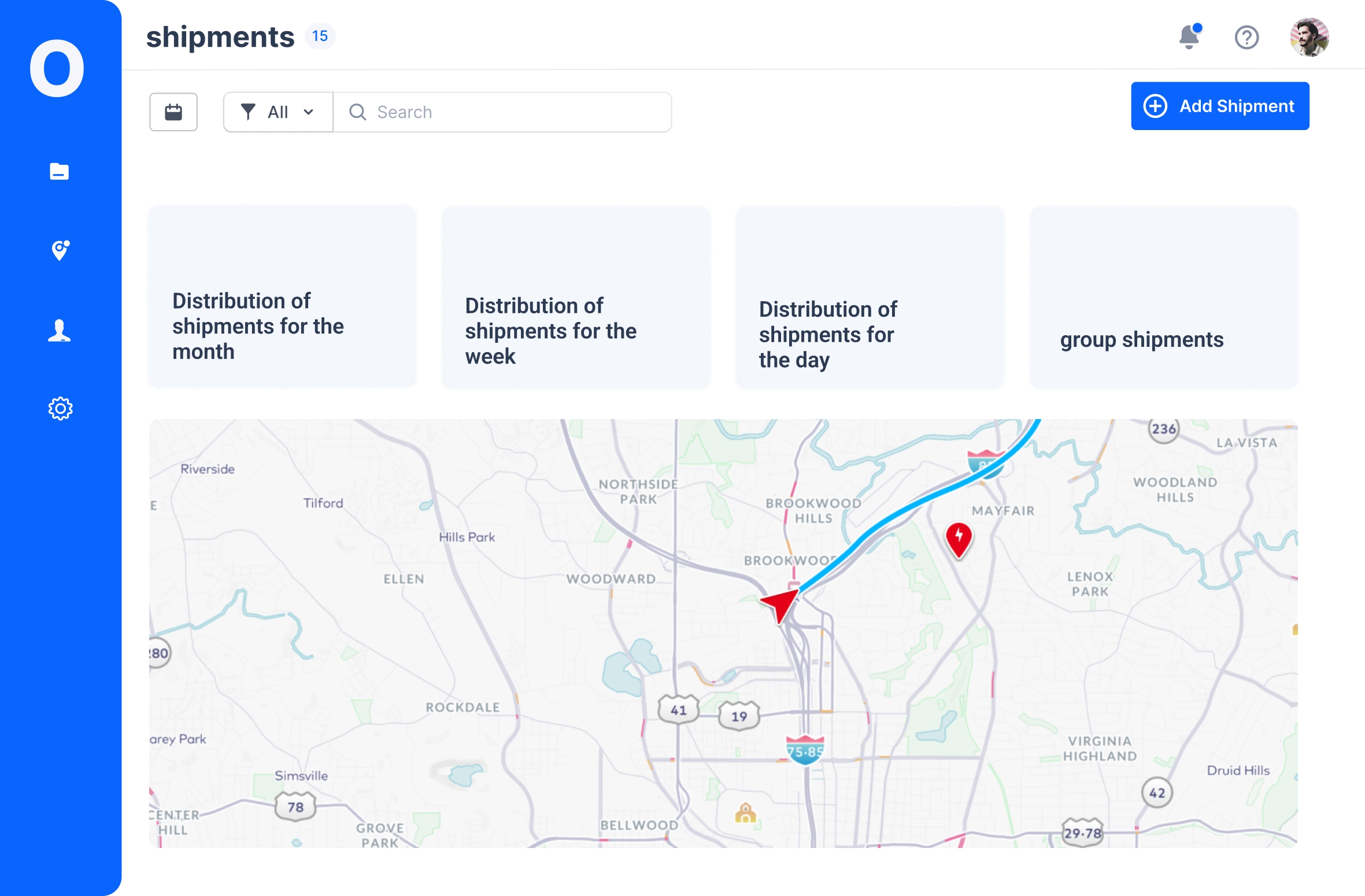Image resolution: width=1365 pixels, height=896 pixels.
Task: Click into the Search field
Action: click(503, 112)
